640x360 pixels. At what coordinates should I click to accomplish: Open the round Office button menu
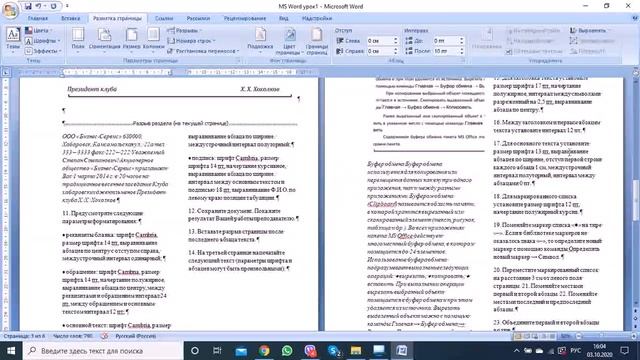coord(10,10)
